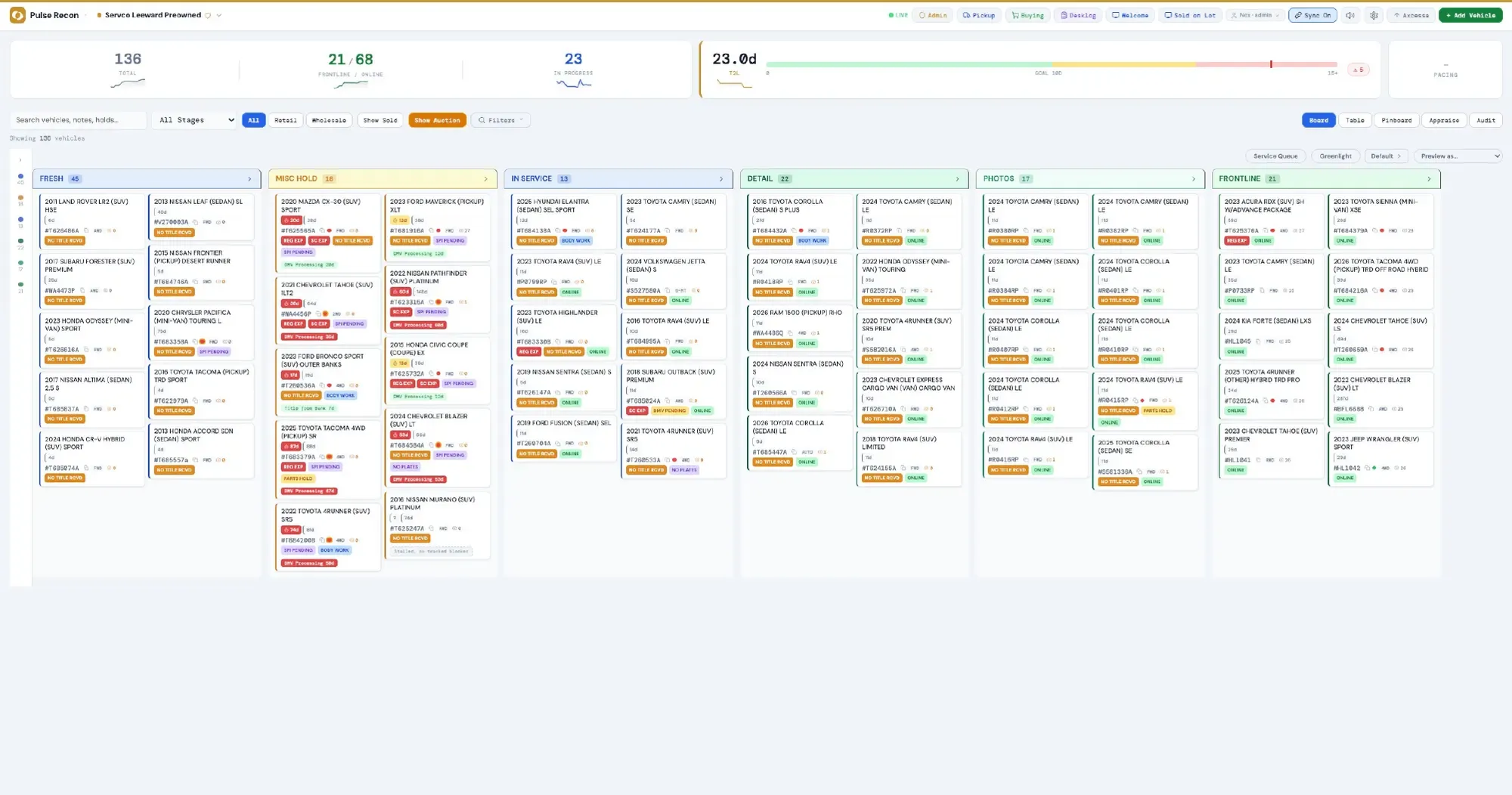Click the Axcessa upload button

click(1411, 15)
